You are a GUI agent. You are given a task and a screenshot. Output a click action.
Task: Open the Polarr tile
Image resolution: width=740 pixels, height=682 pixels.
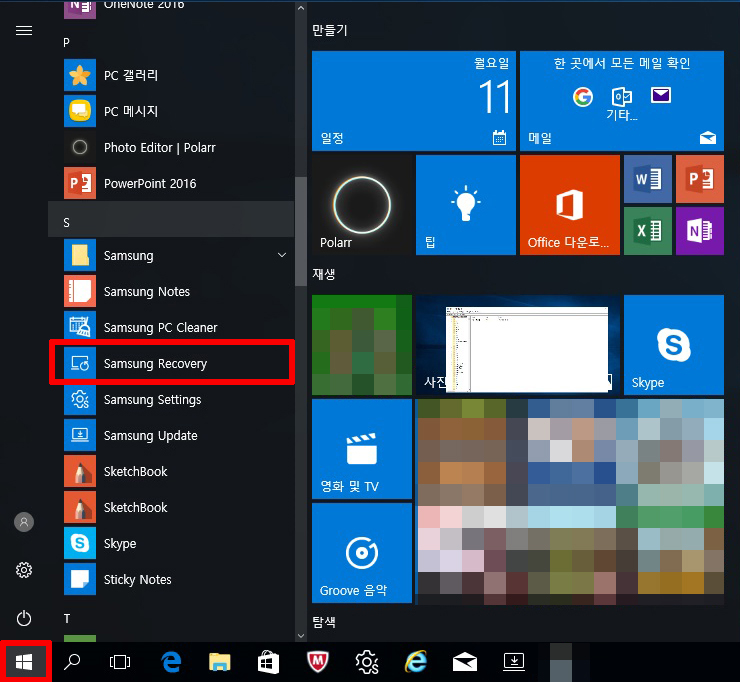(362, 205)
